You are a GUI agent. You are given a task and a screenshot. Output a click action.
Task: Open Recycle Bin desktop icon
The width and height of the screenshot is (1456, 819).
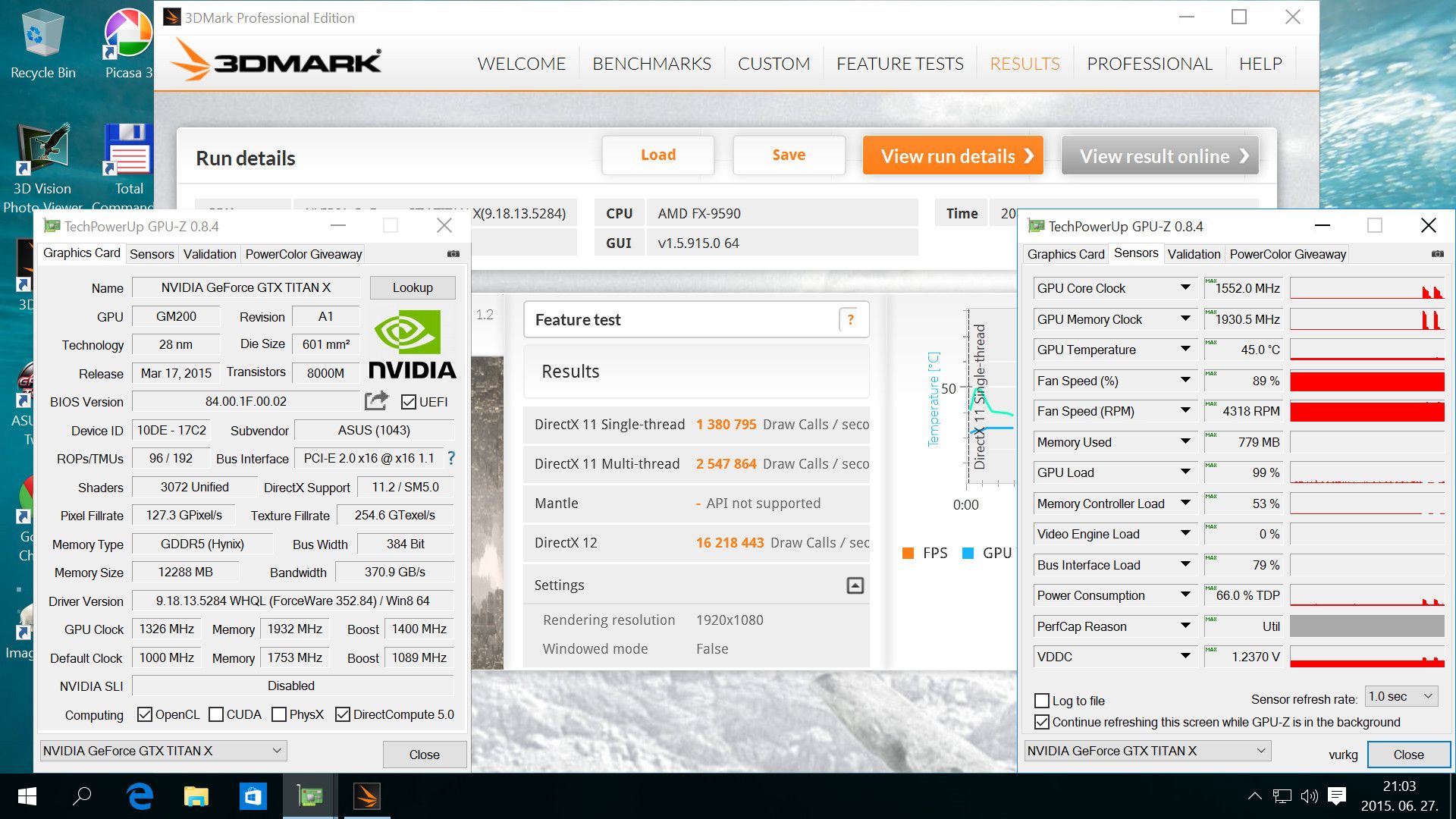coord(42,44)
